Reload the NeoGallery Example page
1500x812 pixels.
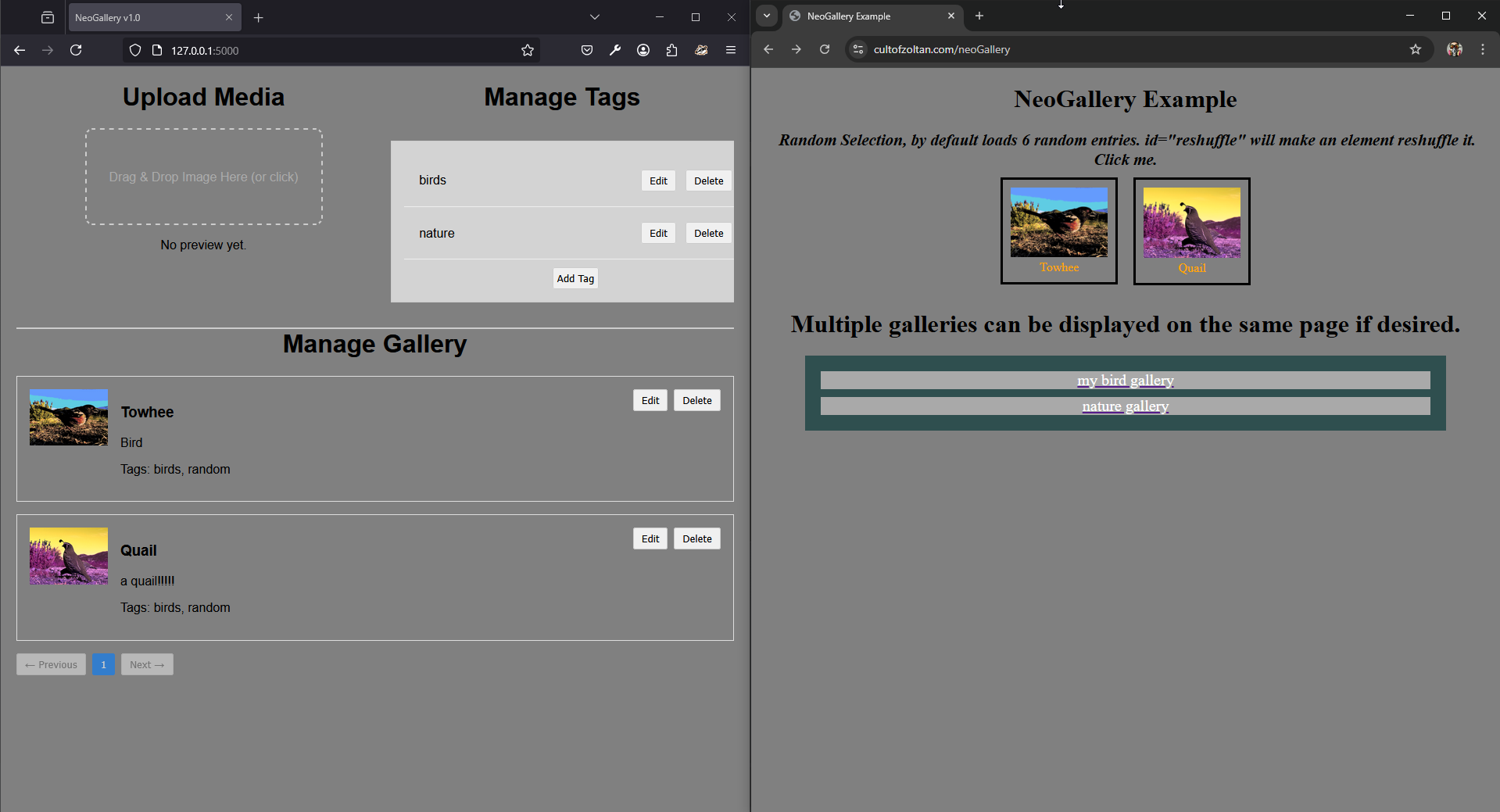[825, 48]
